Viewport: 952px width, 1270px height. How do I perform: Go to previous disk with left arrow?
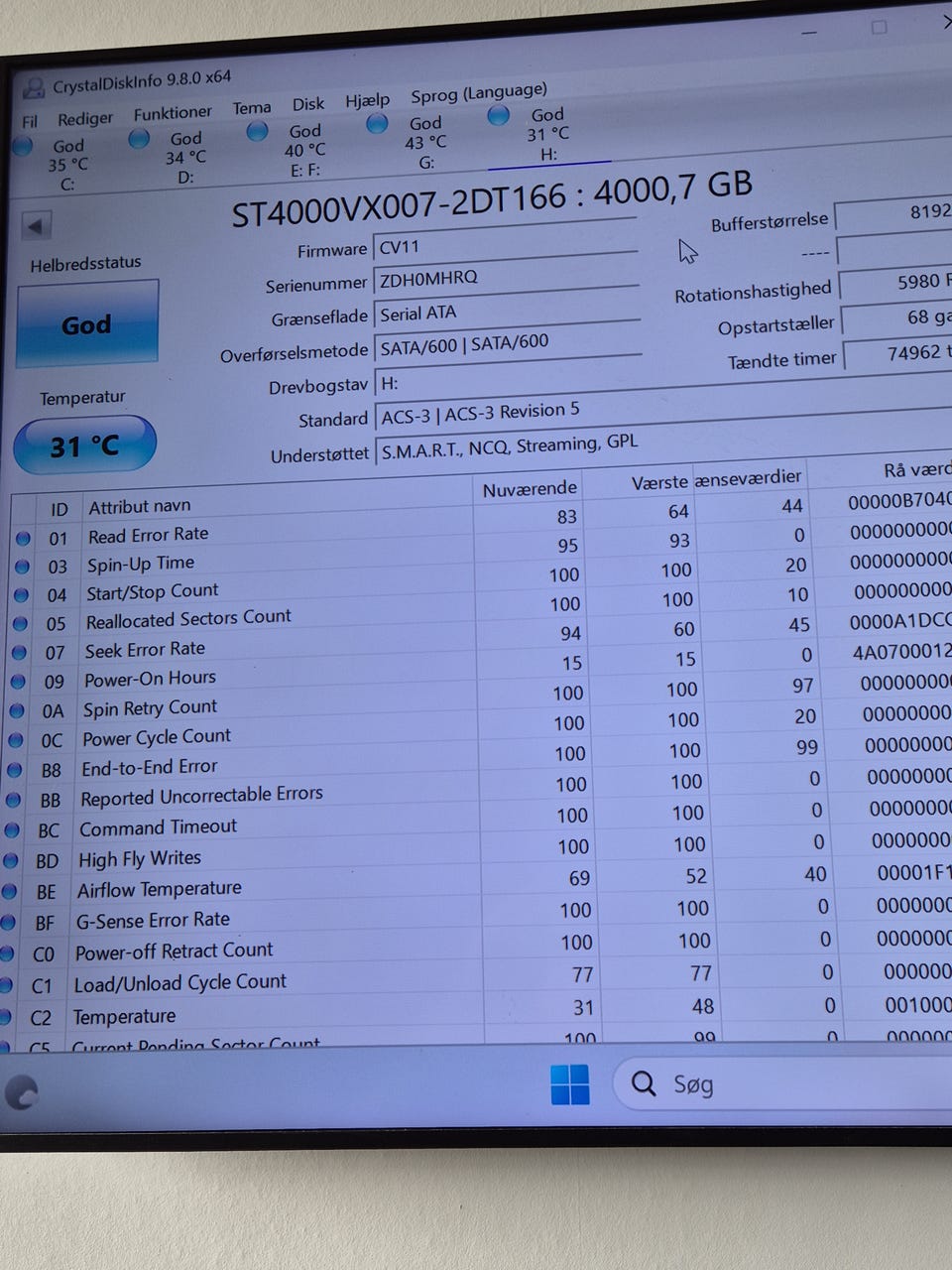point(35,225)
